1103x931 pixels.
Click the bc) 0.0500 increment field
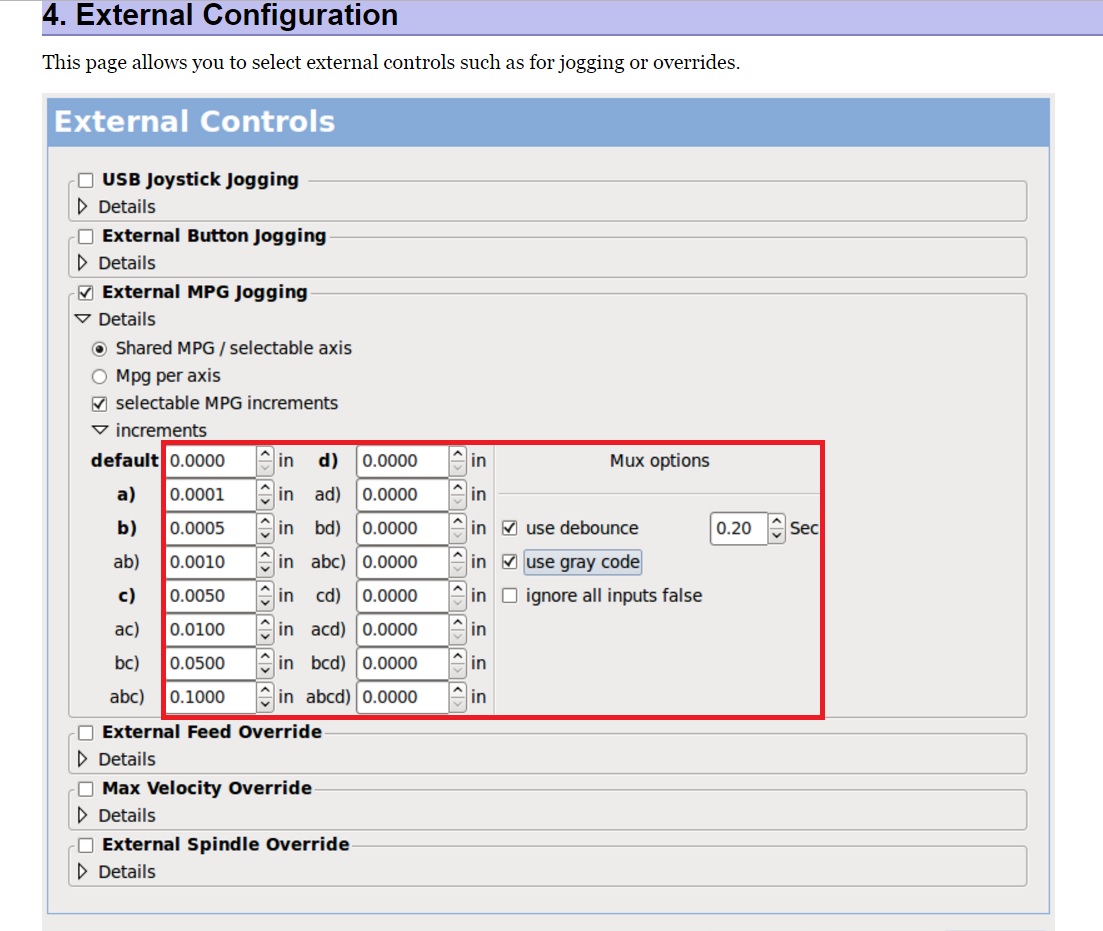coord(210,663)
